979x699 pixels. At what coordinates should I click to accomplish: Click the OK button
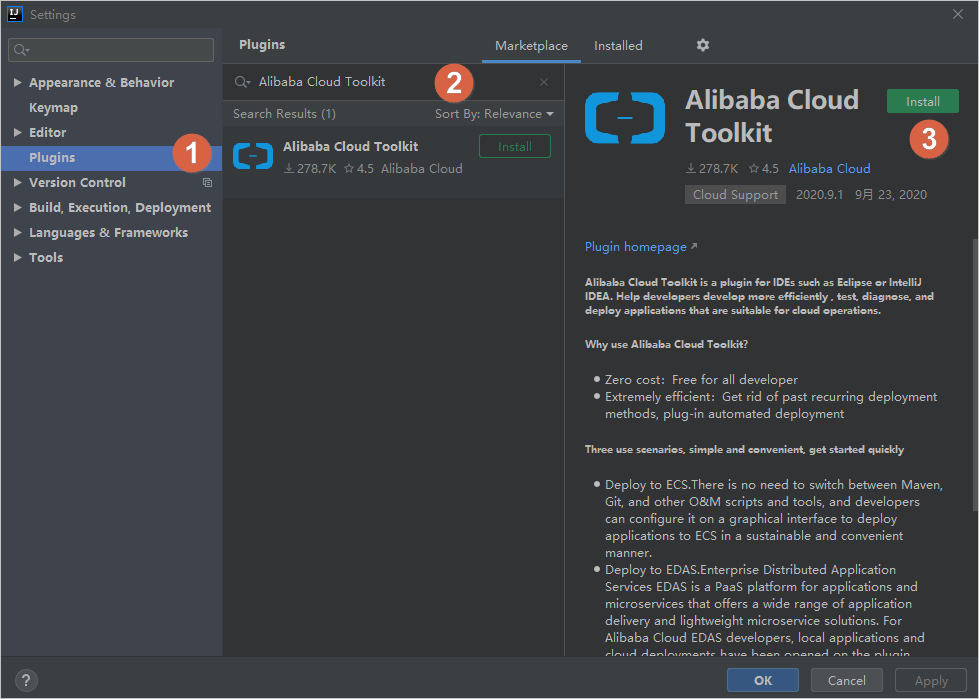pyautogui.click(x=762, y=680)
